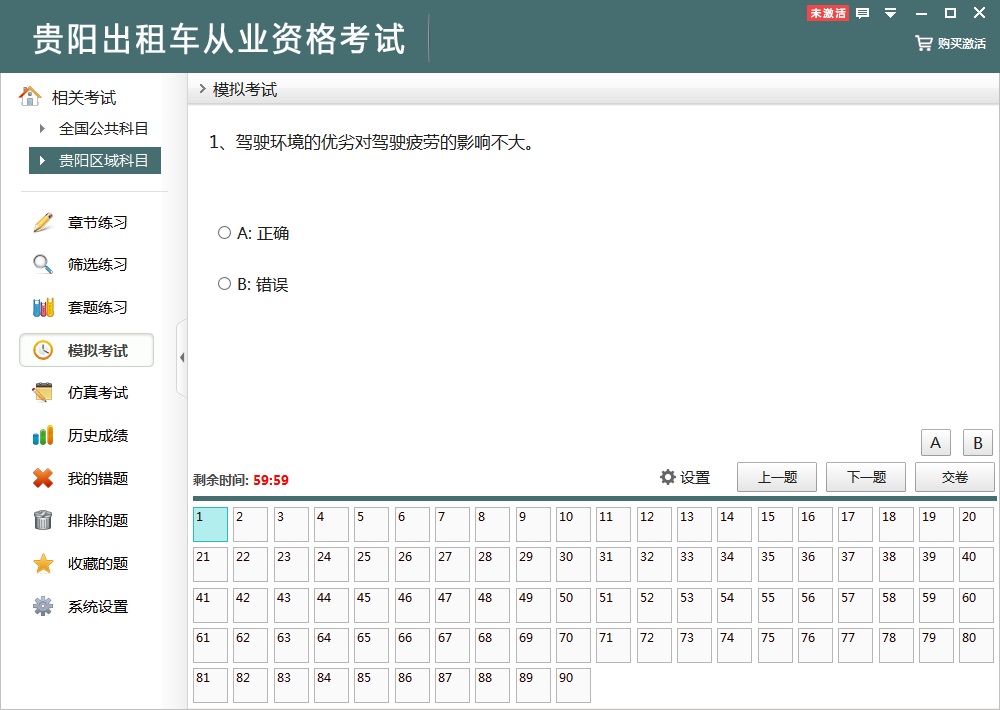The width and height of the screenshot is (1000, 710).
Task: Select answer option B: 错误
Action: (x=224, y=284)
